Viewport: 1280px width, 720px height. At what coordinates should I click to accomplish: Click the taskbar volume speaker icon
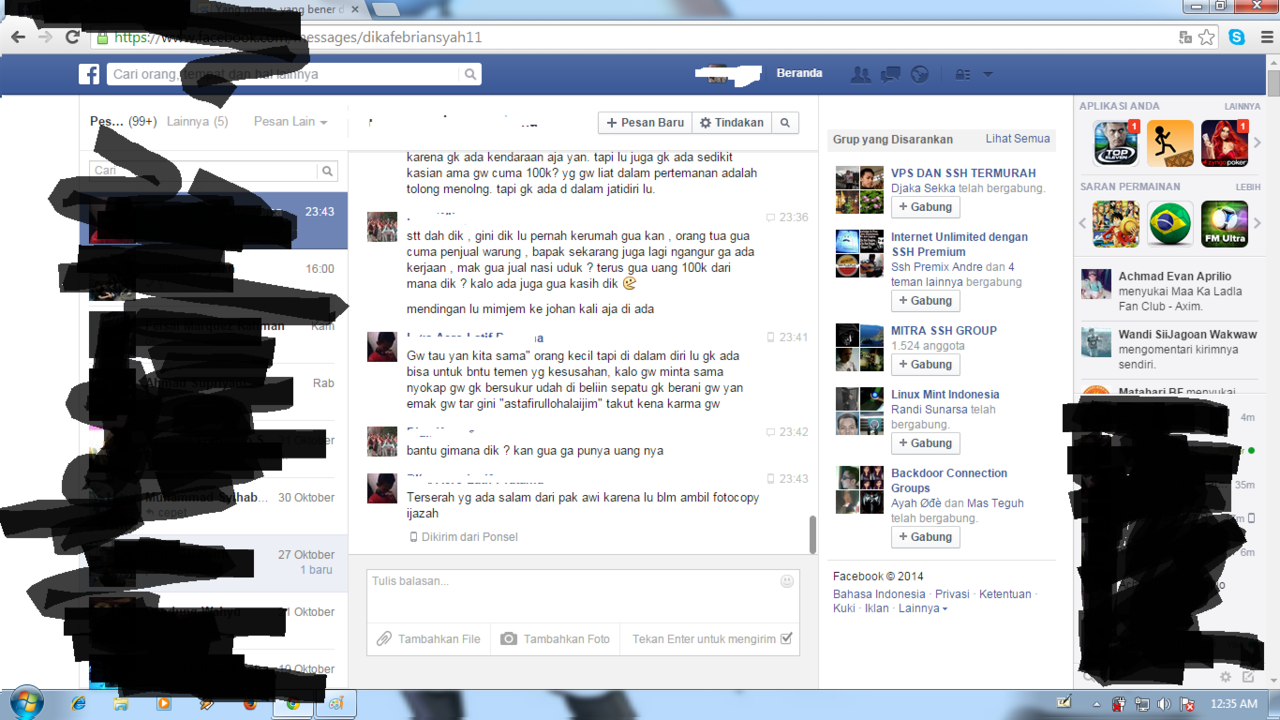[x=1163, y=704]
